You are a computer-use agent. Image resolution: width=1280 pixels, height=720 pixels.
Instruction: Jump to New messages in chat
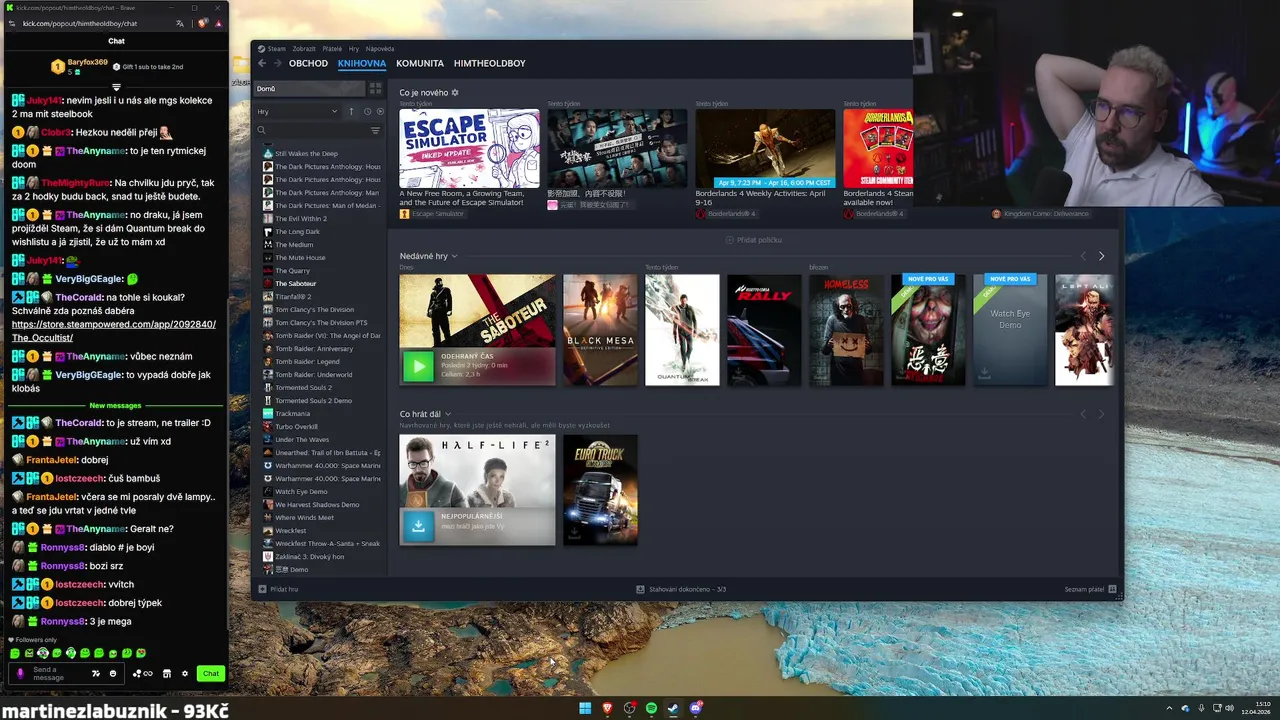116,406
